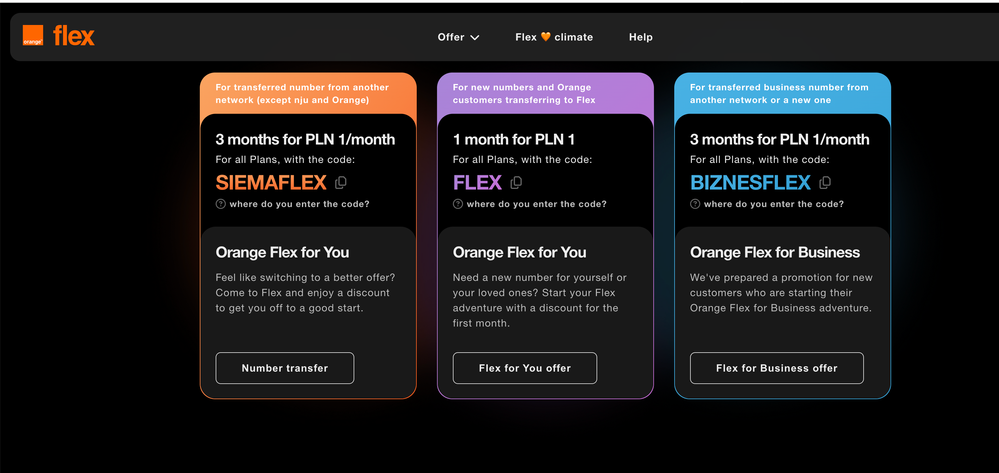Copy the SIEMAFLEX code with copy icon
This screenshot has height=473, width=999.
coord(341,183)
